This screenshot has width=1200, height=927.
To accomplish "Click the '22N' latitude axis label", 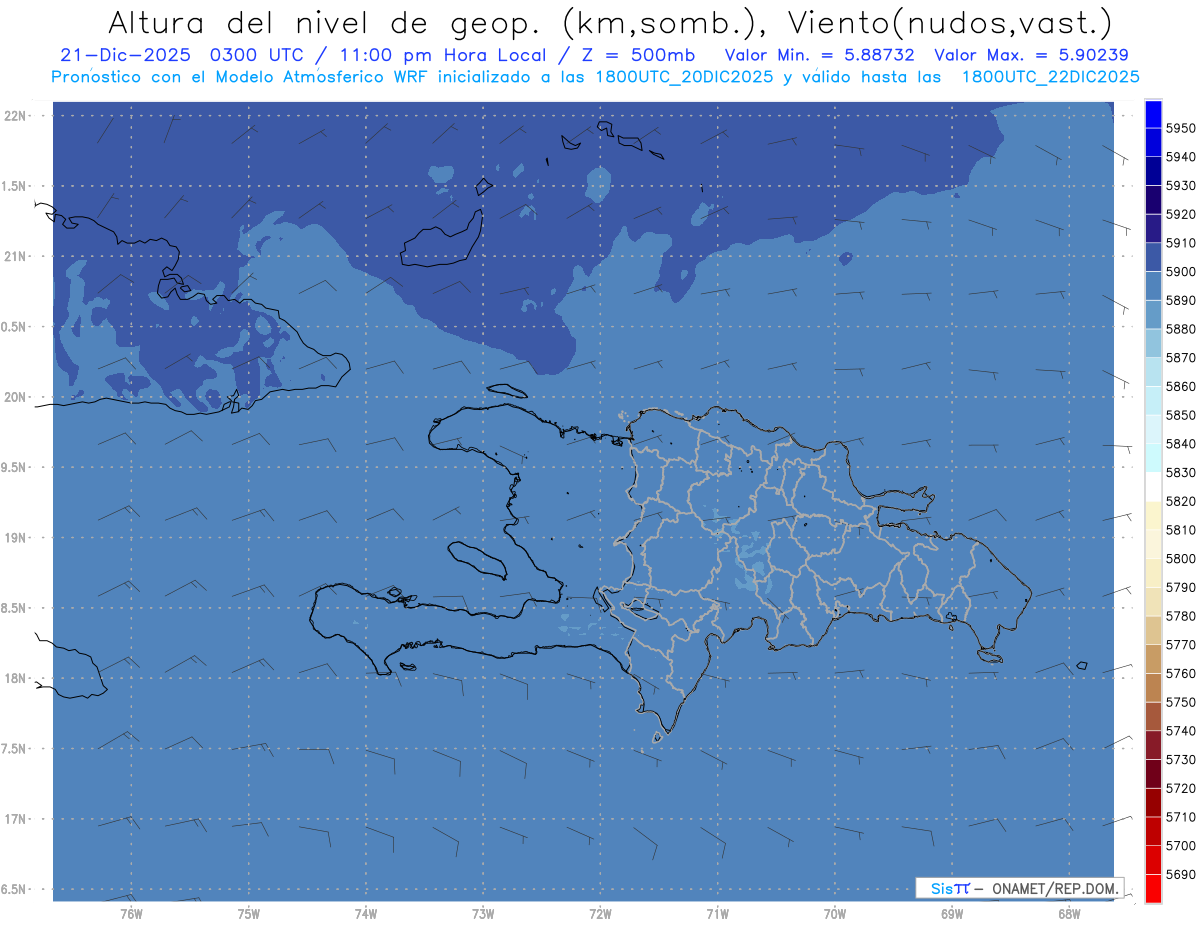I will 14,115.
